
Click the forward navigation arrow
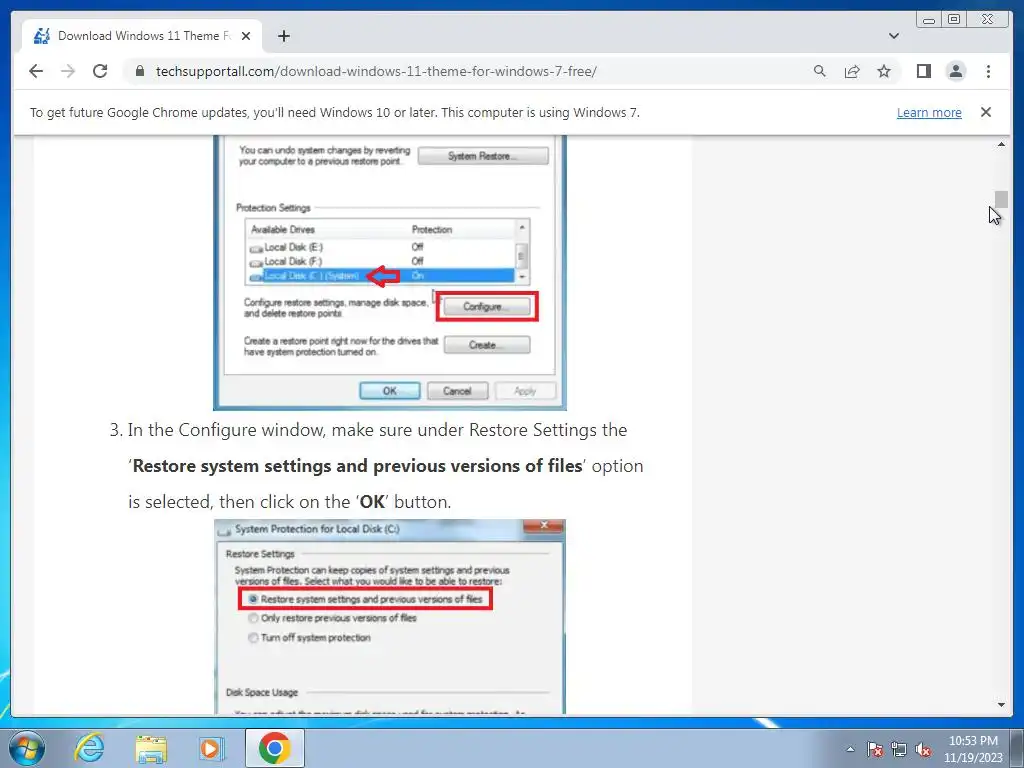pos(68,71)
